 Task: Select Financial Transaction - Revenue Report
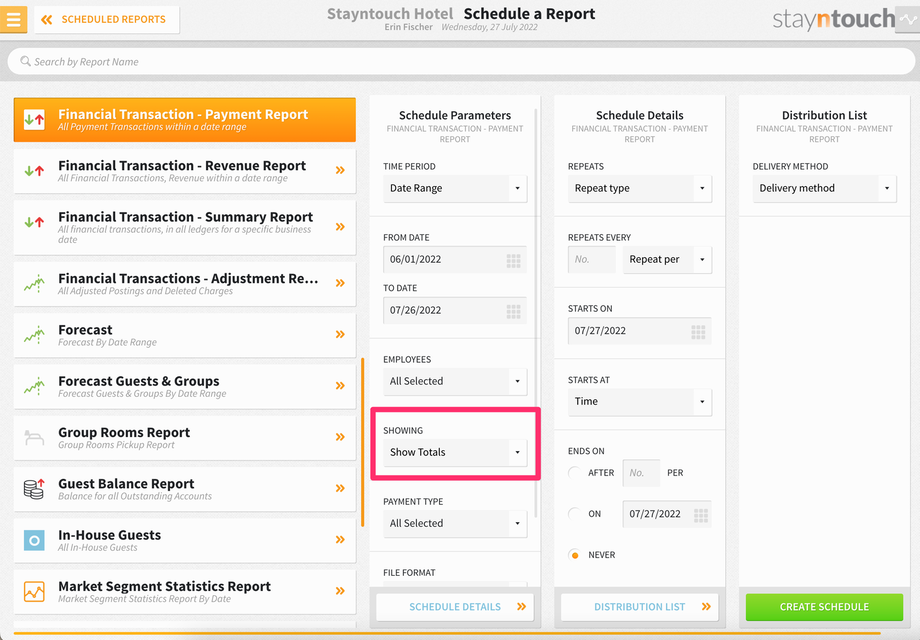click(184, 171)
